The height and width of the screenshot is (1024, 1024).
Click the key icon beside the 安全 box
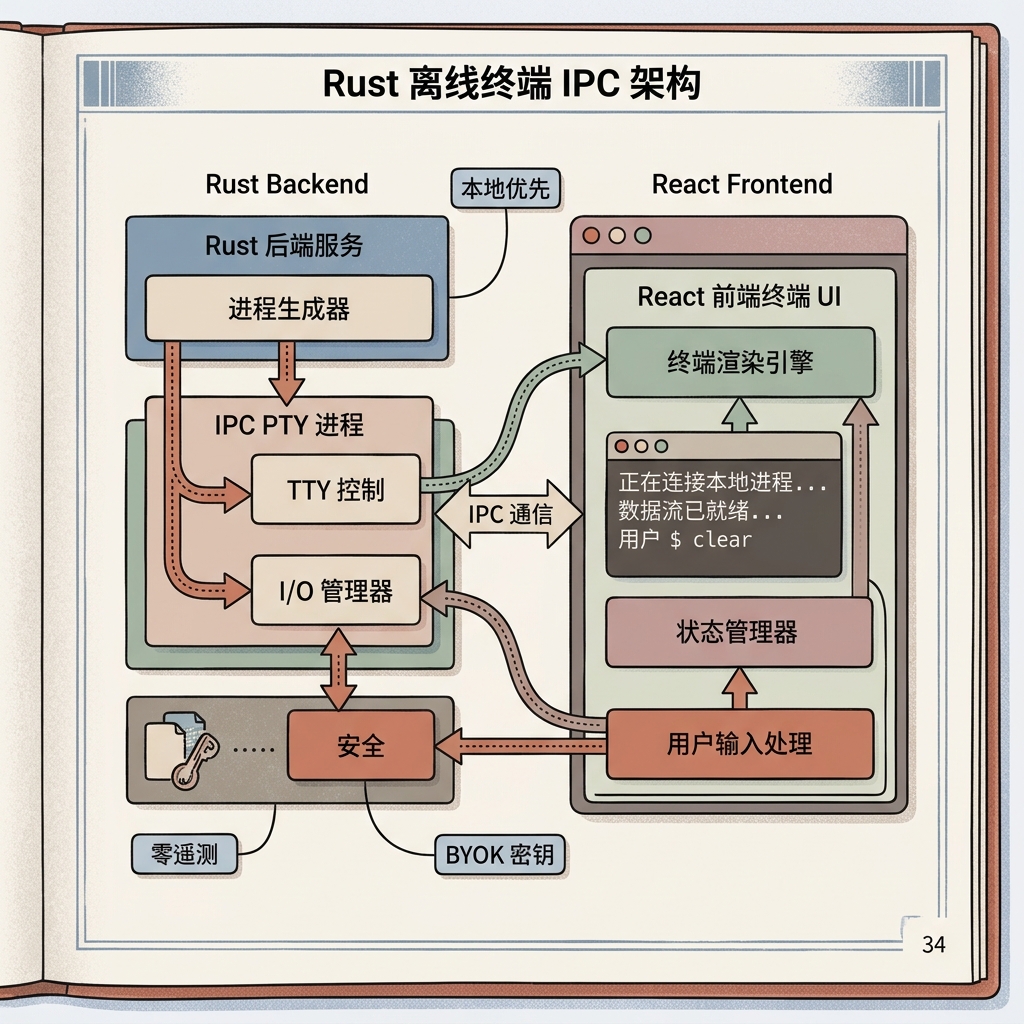(195, 761)
